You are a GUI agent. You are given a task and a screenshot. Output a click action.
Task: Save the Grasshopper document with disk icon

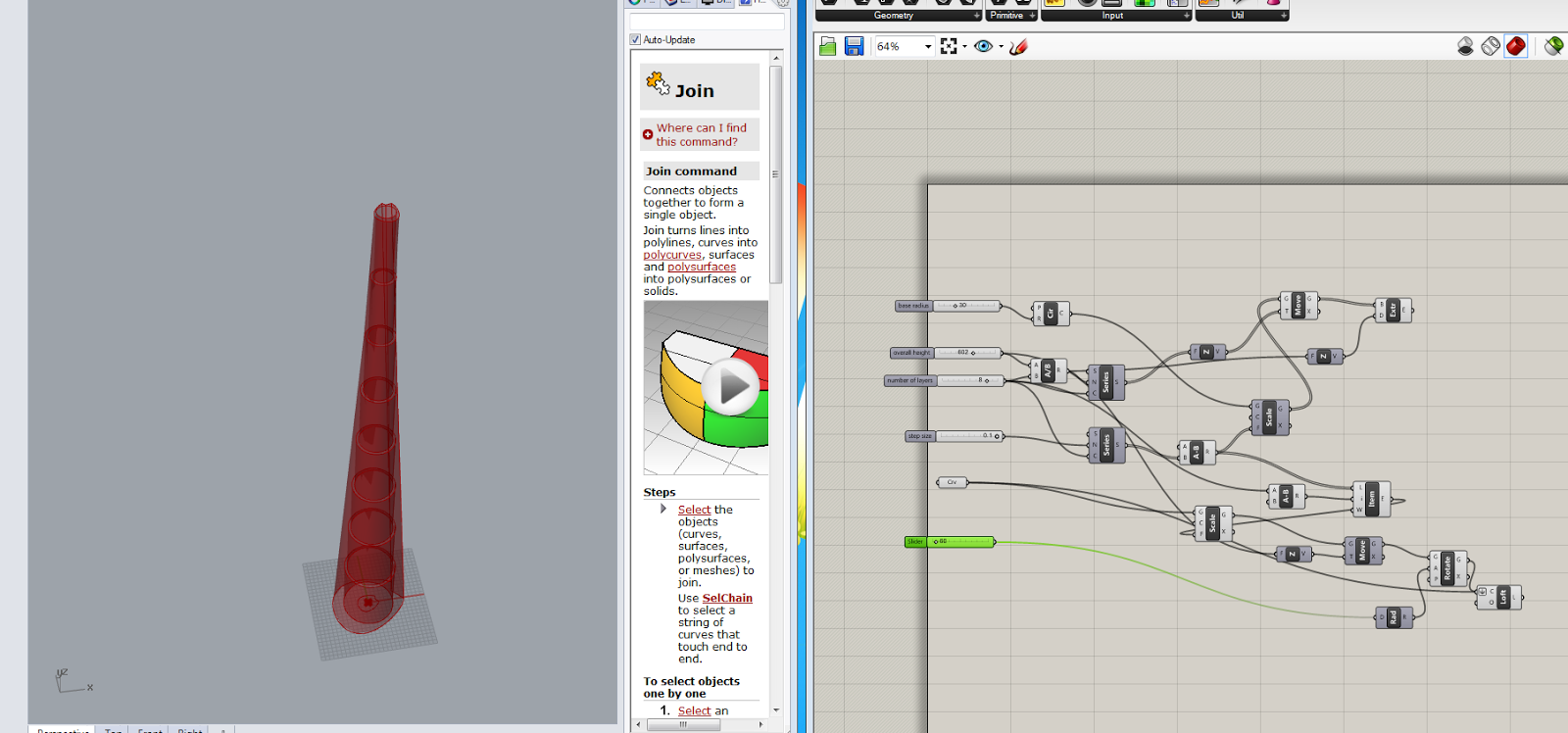pyautogui.click(x=854, y=46)
